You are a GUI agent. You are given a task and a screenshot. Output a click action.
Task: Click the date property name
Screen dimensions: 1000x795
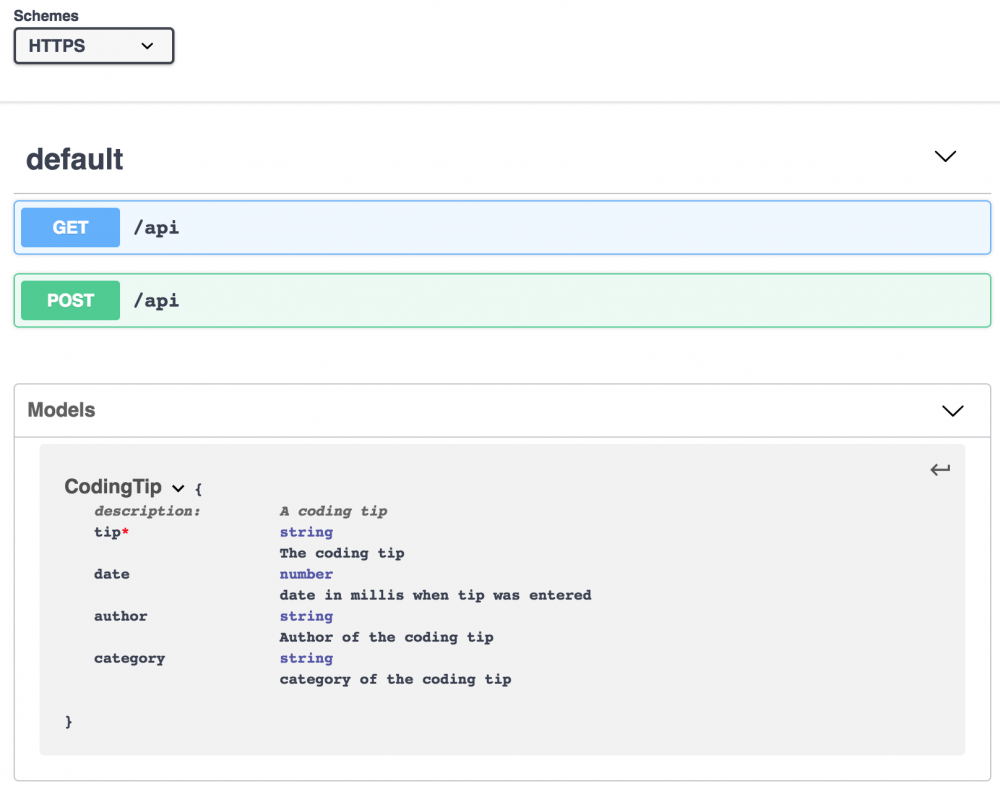tap(112, 574)
